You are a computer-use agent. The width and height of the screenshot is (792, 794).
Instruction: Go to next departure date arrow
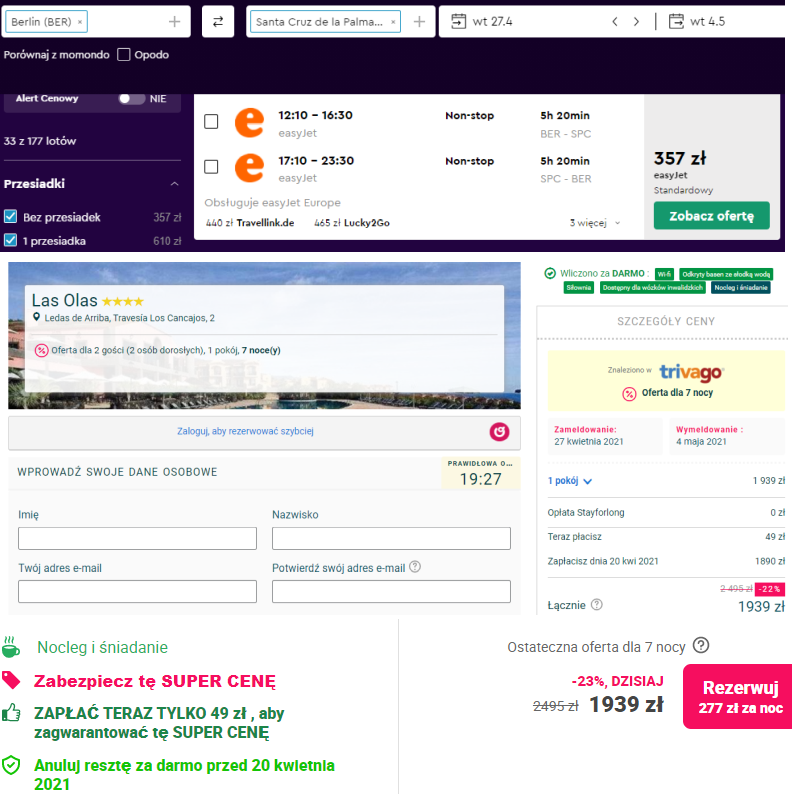tap(637, 22)
